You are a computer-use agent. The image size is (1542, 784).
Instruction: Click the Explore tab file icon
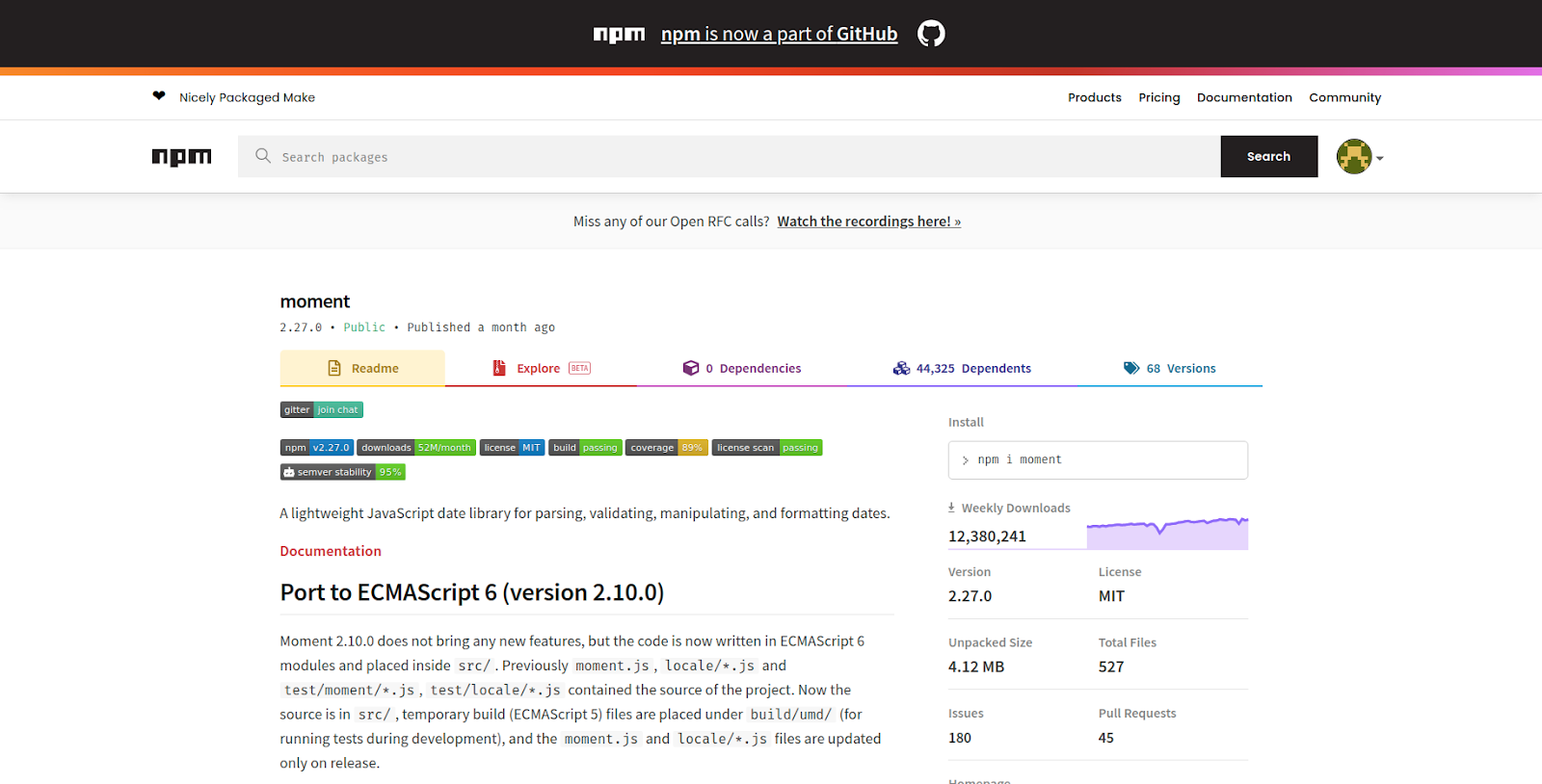tap(499, 368)
